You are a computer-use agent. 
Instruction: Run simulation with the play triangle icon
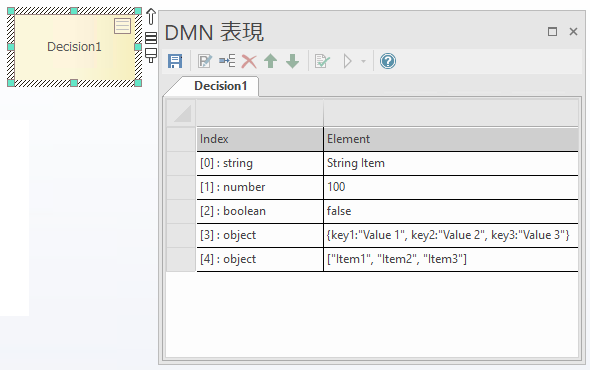[348, 61]
